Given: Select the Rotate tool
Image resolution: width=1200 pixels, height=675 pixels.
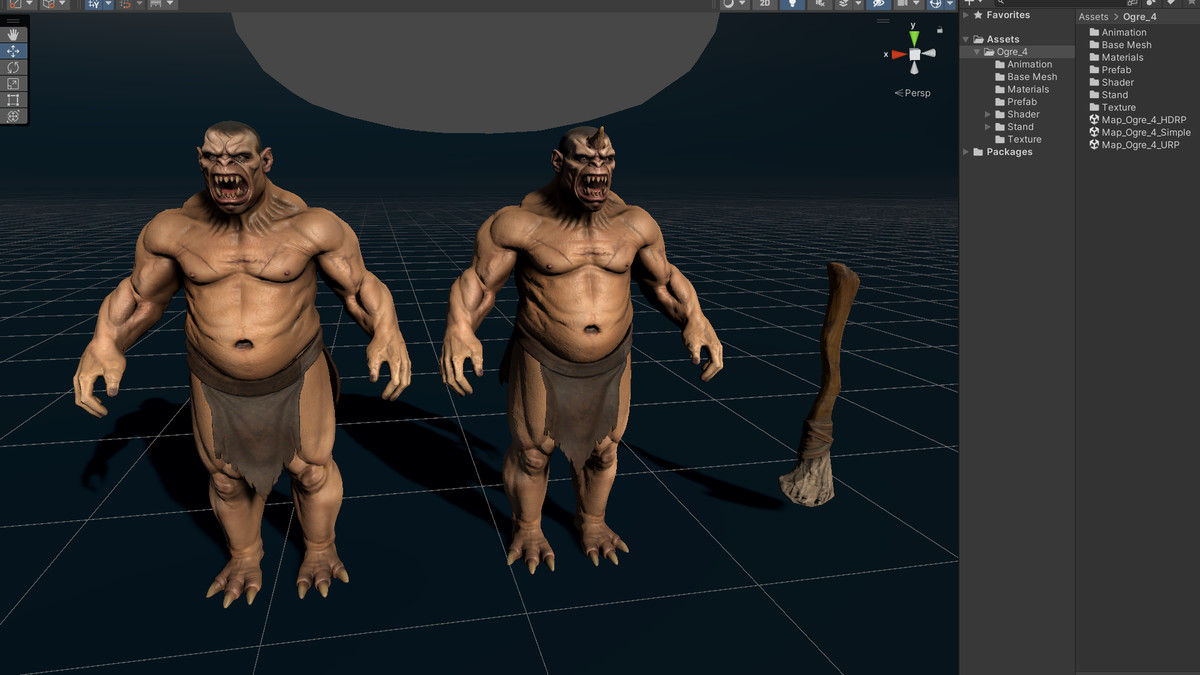Looking at the screenshot, I should pos(13,67).
